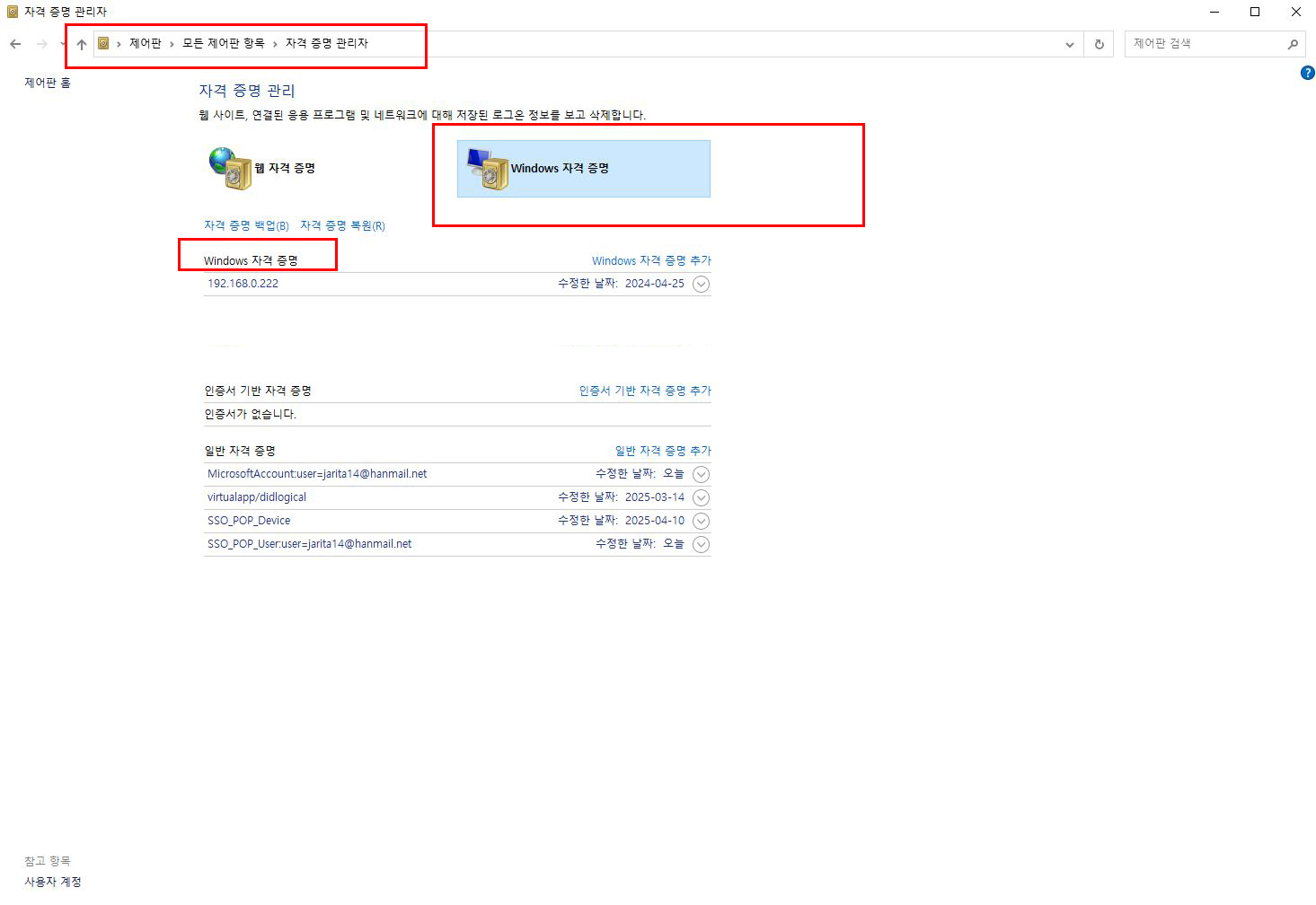The width and height of the screenshot is (1316, 905).
Task: Open the 자격 증명 복원(R) link
Action: (x=342, y=225)
